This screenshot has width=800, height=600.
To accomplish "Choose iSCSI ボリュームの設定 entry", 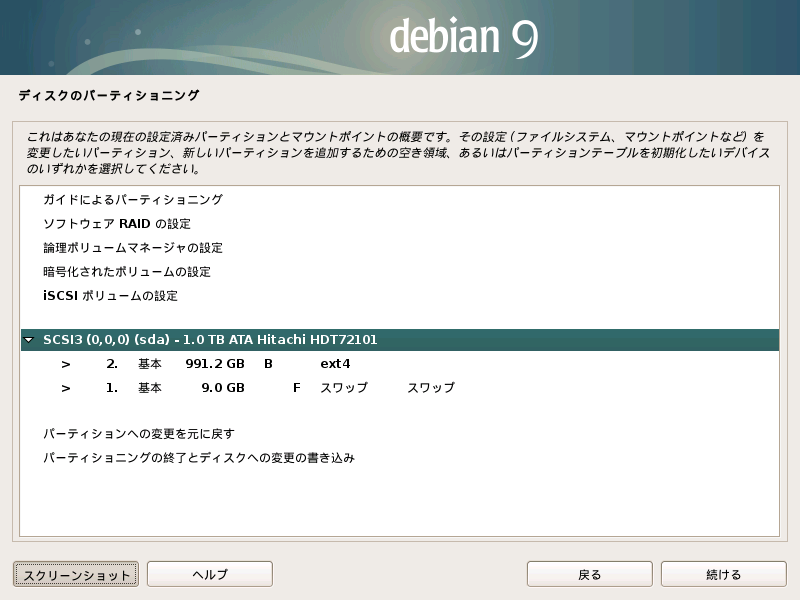I will click(x=110, y=296).
